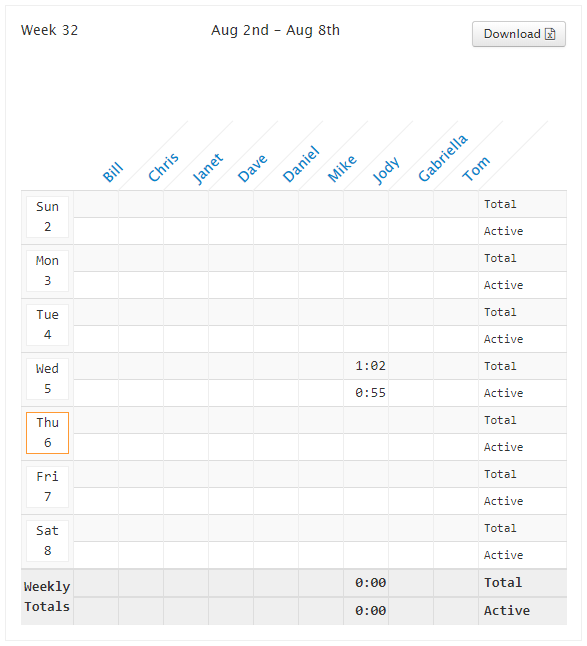Select the Tue 4 day box
This screenshot has height=646, width=587.
[47, 325]
